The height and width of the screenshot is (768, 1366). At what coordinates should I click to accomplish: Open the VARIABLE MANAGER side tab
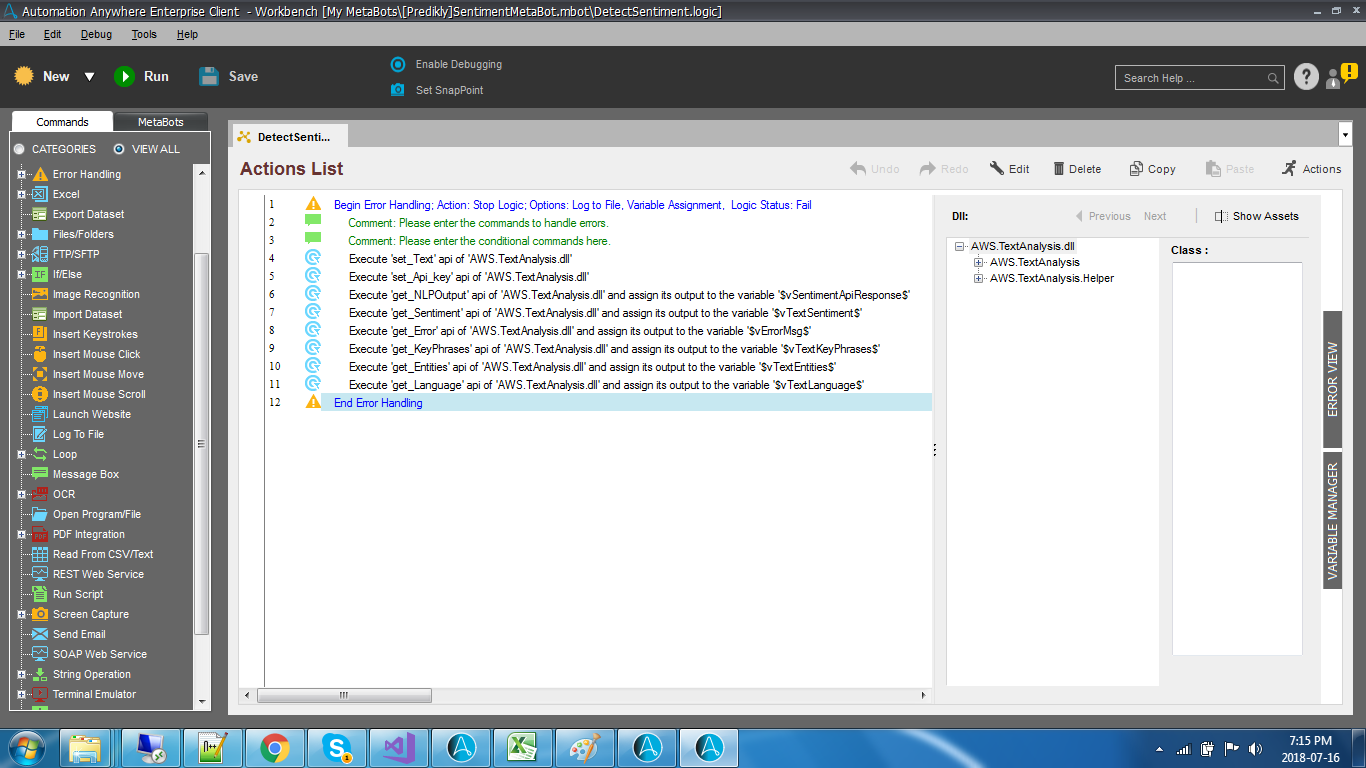[x=1332, y=520]
